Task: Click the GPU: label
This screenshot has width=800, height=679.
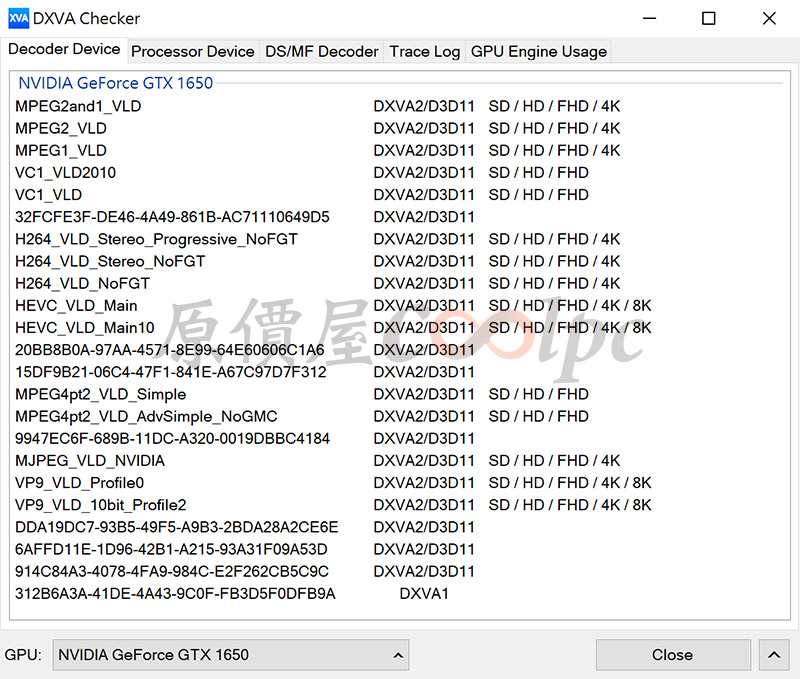Action: [x=23, y=655]
